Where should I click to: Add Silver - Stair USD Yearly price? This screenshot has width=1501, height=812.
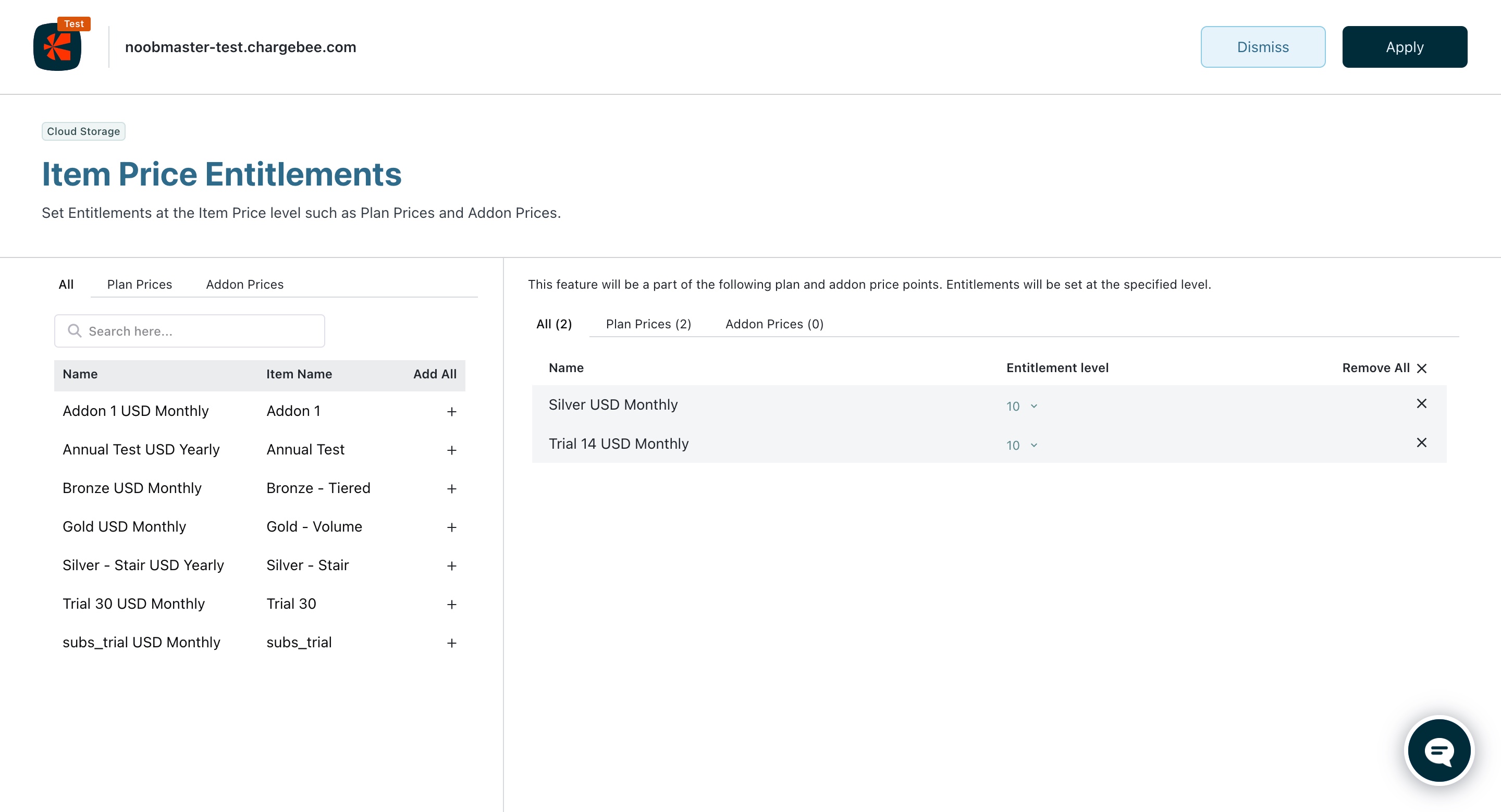451,565
